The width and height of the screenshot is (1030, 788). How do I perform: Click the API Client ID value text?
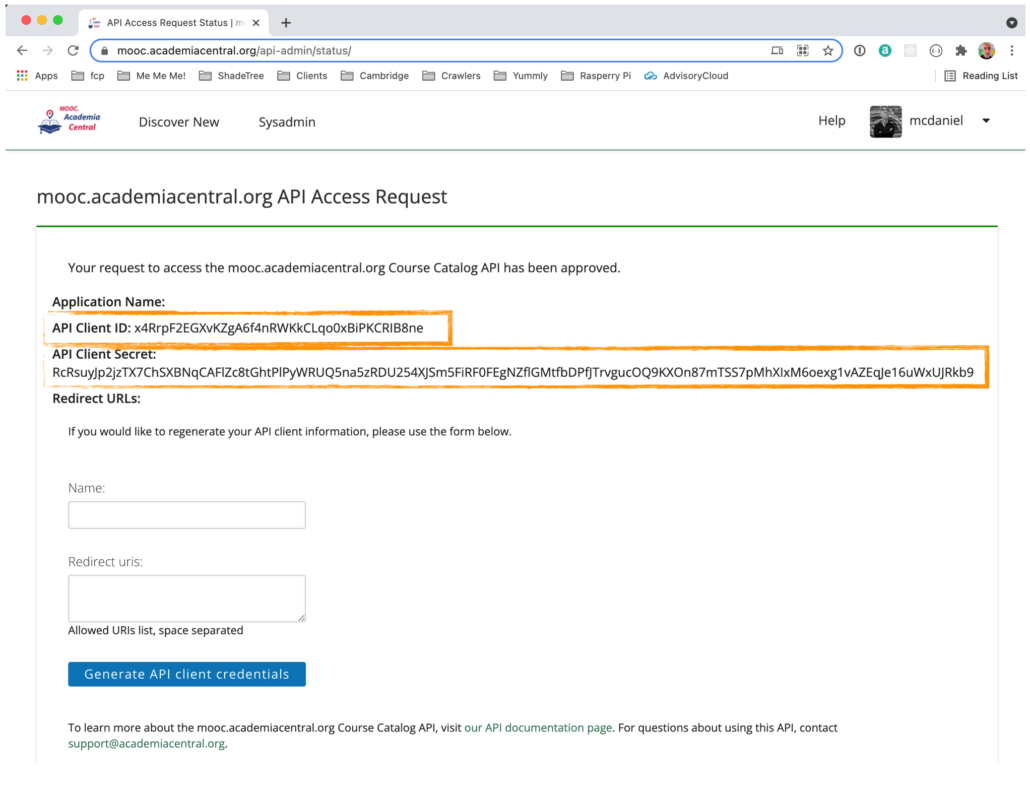point(279,328)
